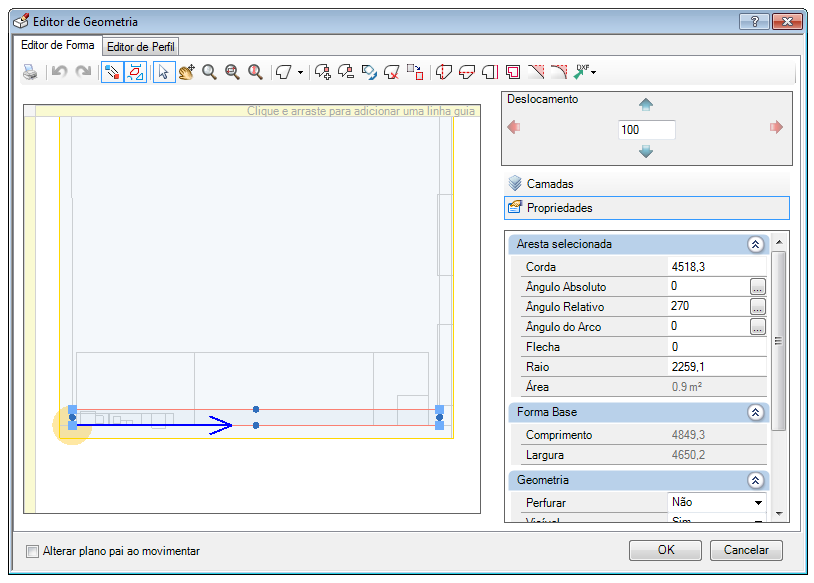This screenshot has height=583, width=814.
Task: Switch to Editor de Perfil tab
Action: point(141,47)
